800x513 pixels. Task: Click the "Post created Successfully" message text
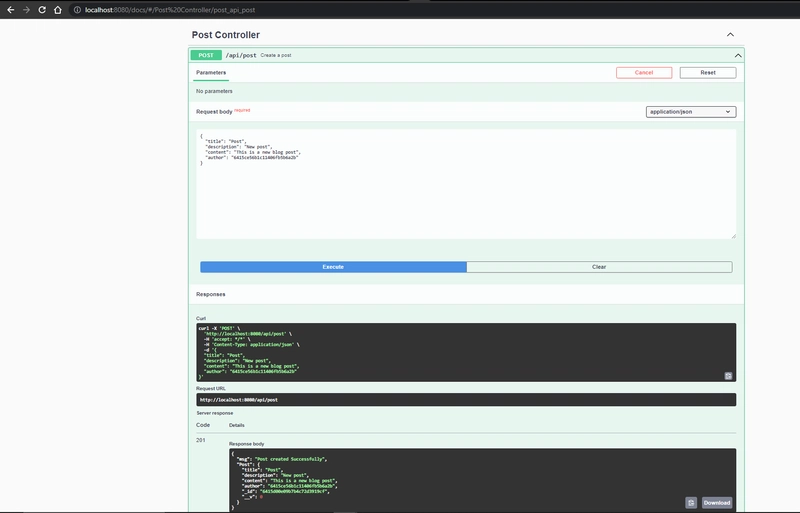[290, 459]
